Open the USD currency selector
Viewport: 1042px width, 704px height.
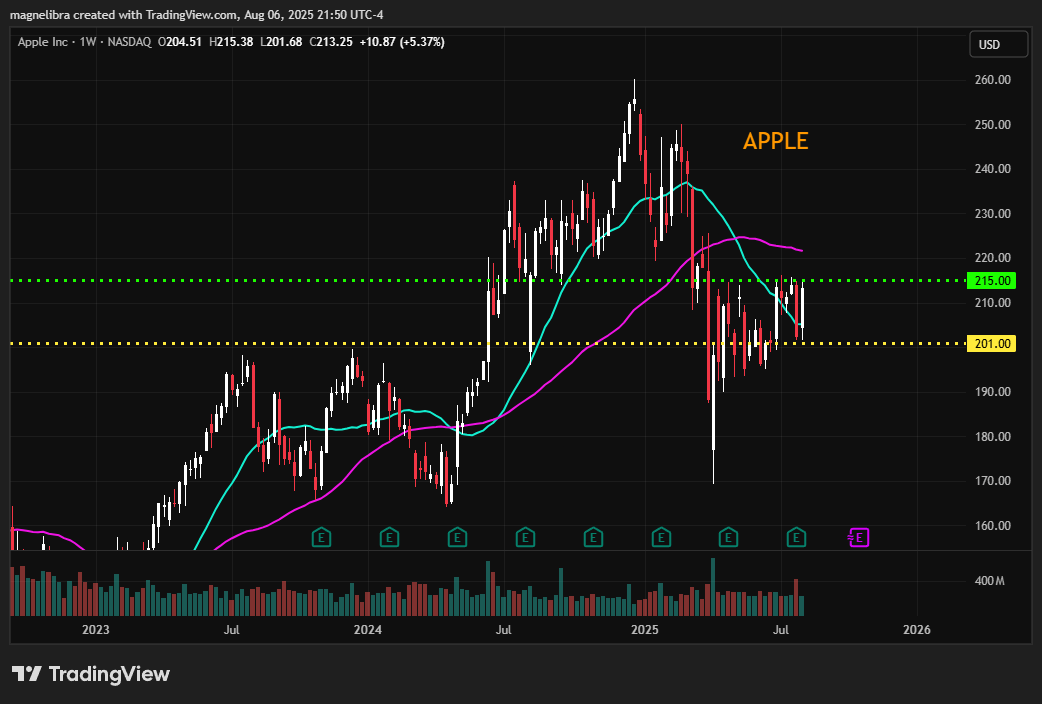pyautogui.click(x=998, y=45)
